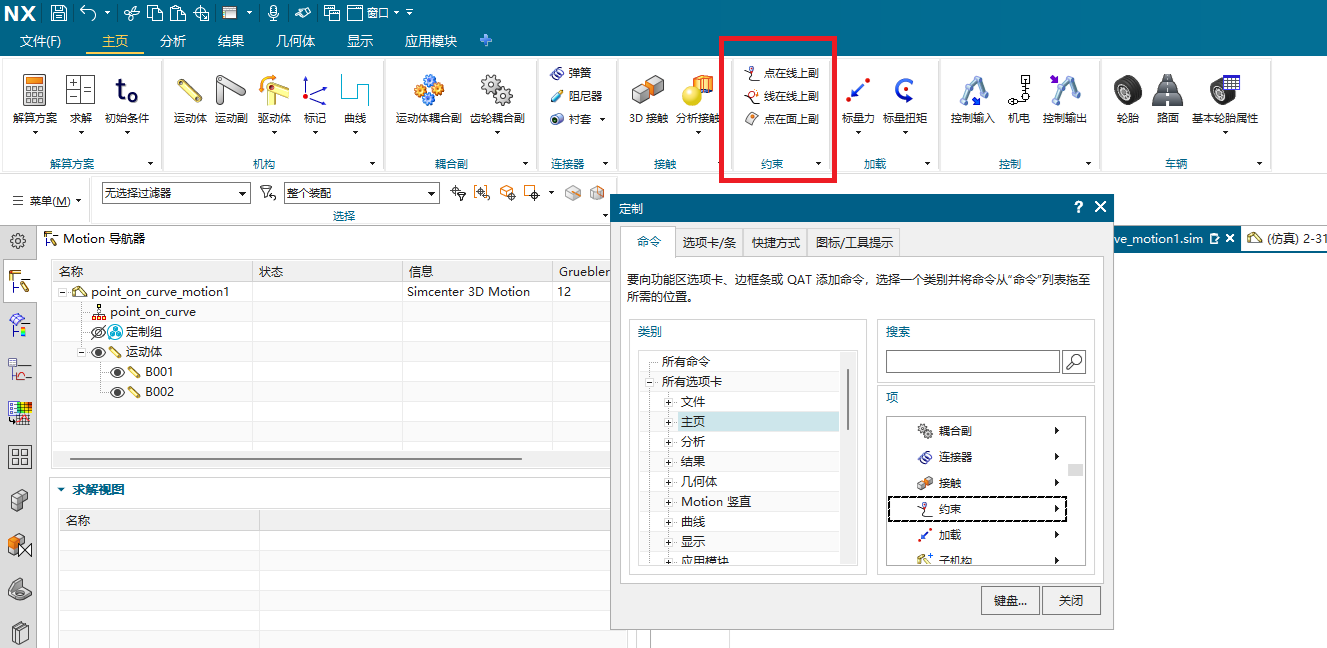
Task: Toggle visibility of 运动体 group node
Action: tap(98, 352)
